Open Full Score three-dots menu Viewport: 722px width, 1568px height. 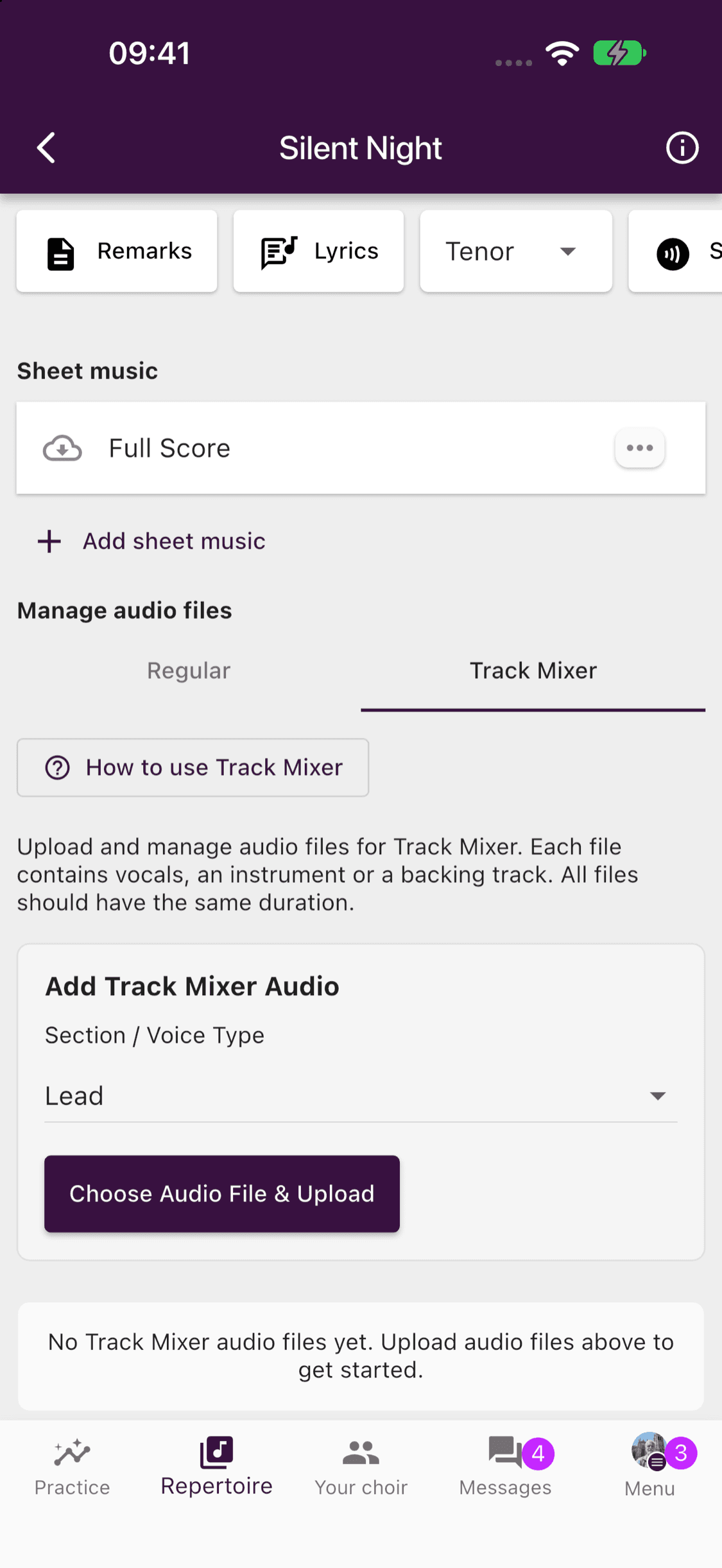point(640,448)
